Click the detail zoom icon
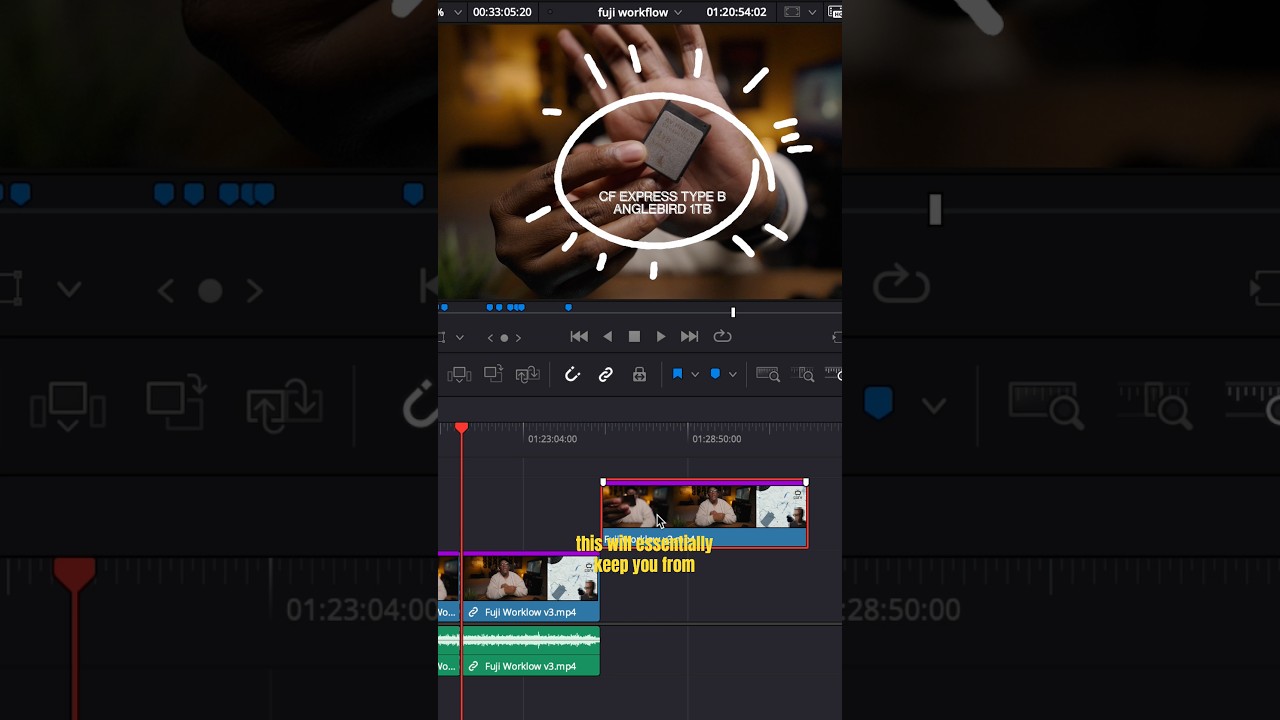1280x720 pixels. [x=802, y=375]
